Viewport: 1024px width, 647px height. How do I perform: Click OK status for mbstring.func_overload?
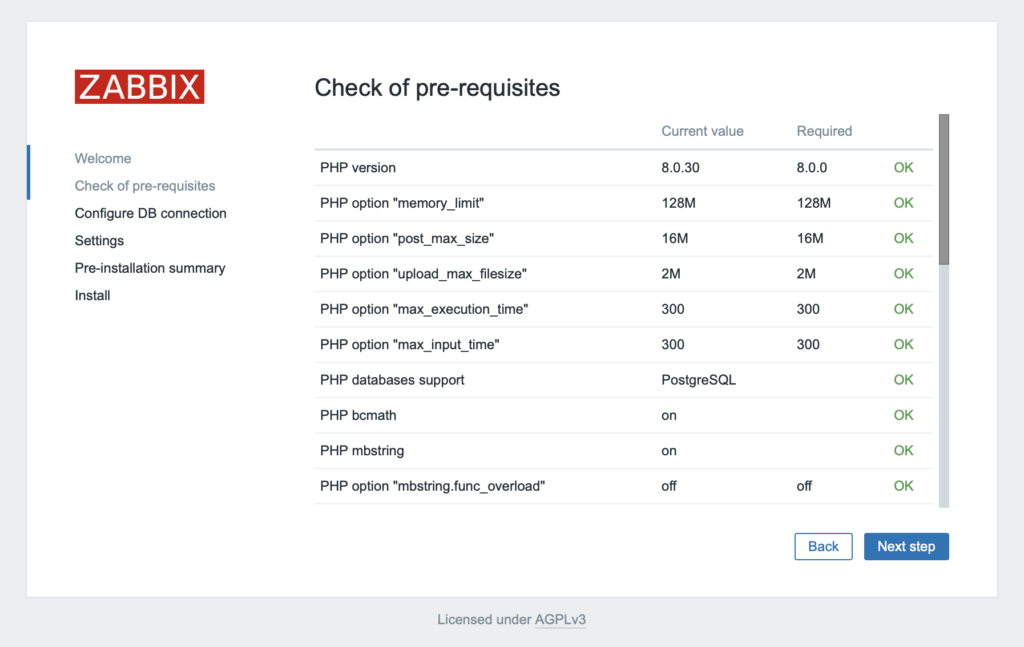[903, 486]
